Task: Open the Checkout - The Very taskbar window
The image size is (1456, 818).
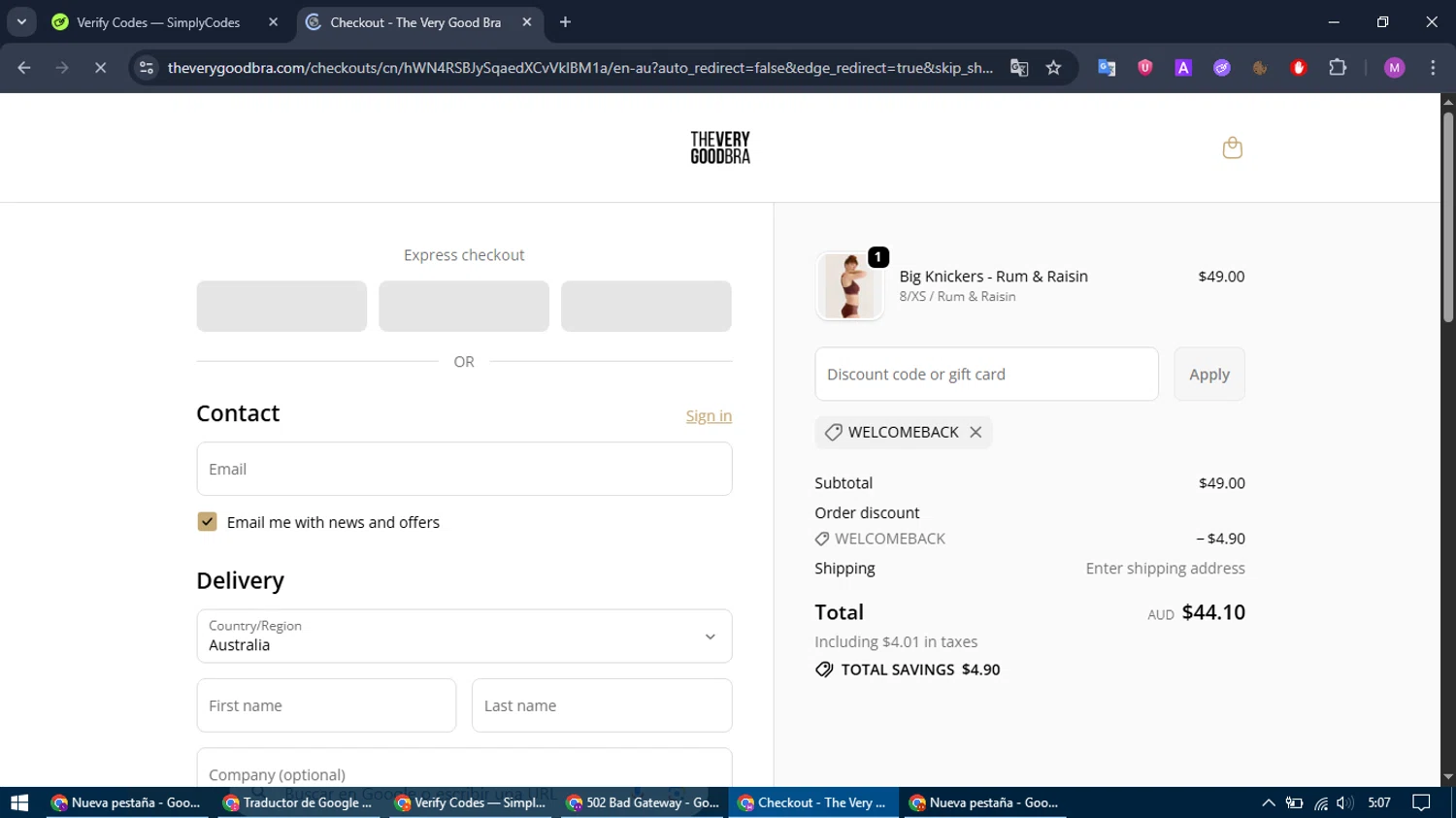Action: 813,802
